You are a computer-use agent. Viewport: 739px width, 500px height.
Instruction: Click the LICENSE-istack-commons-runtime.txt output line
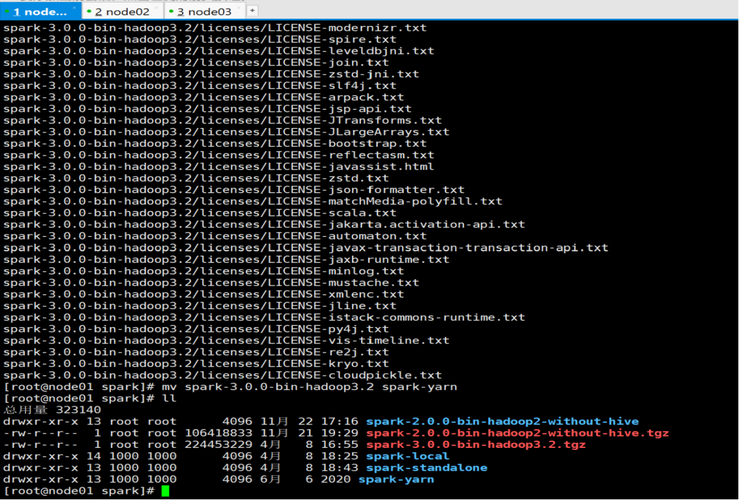pyautogui.click(x=264, y=318)
